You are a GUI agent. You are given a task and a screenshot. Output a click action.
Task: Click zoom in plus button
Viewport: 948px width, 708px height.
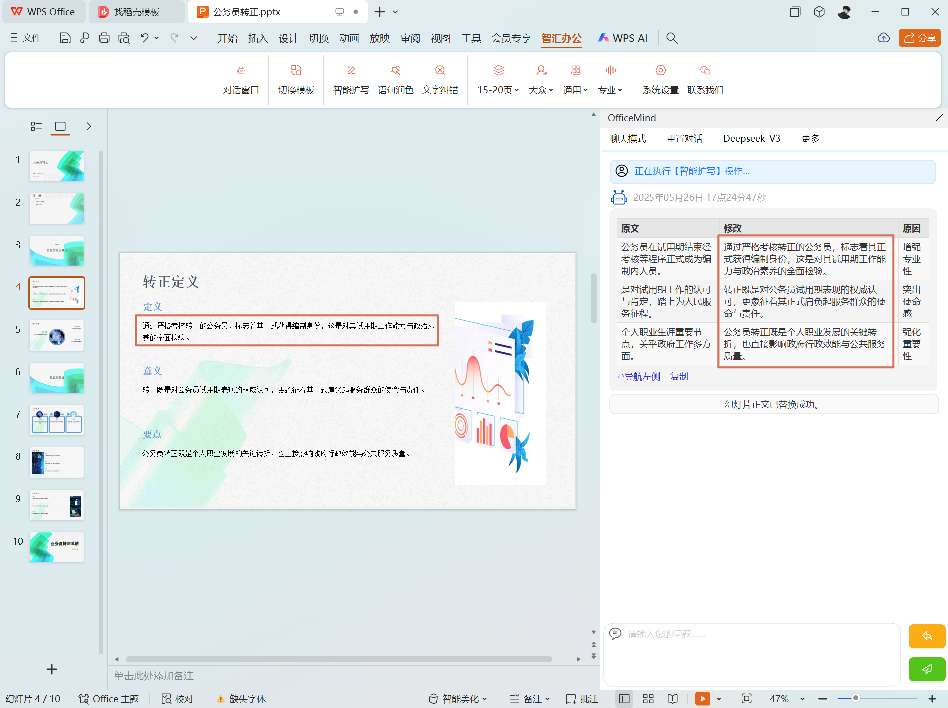click(x=932, y=698)
